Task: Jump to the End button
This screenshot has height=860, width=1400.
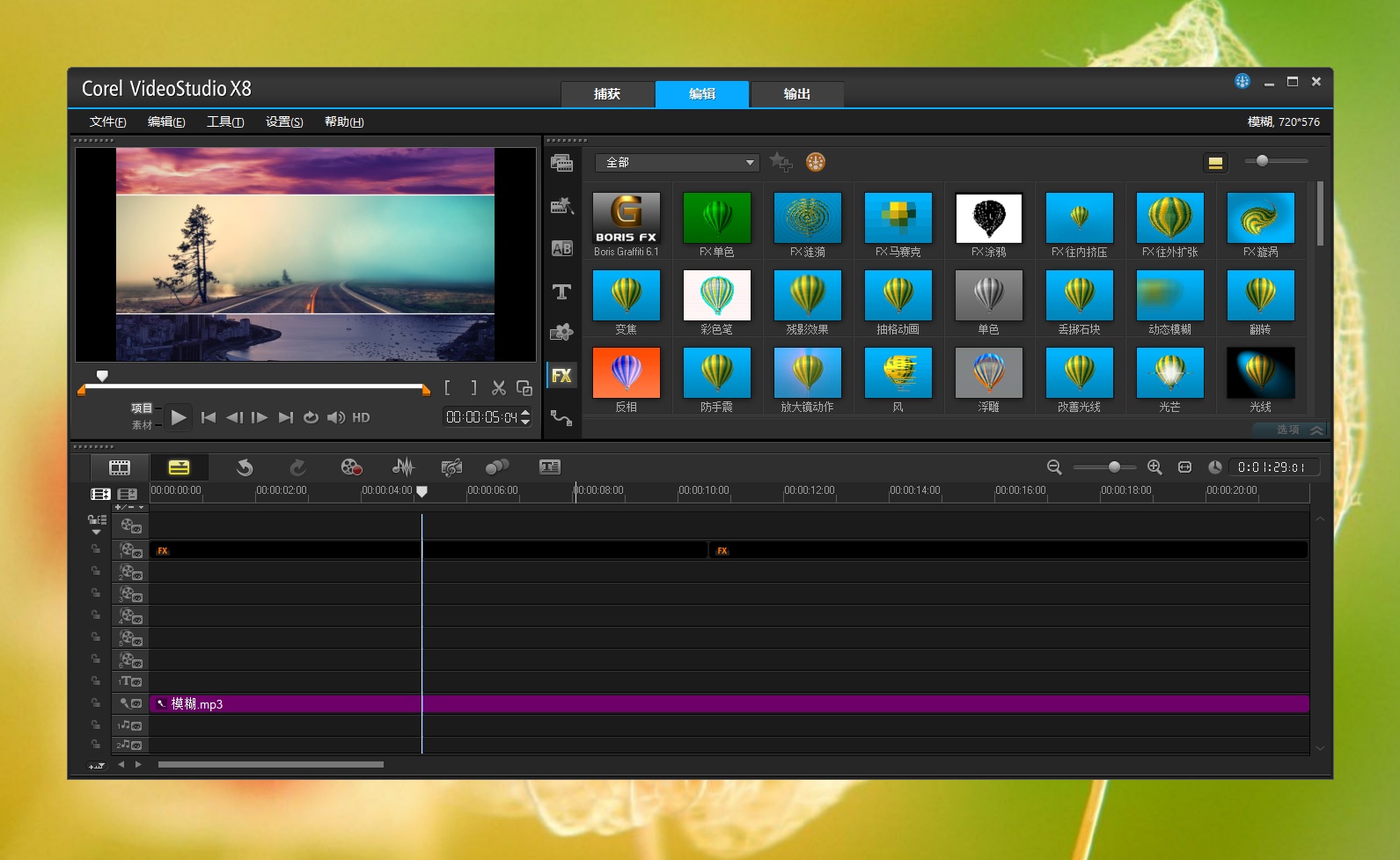Action: pos(286,417)
